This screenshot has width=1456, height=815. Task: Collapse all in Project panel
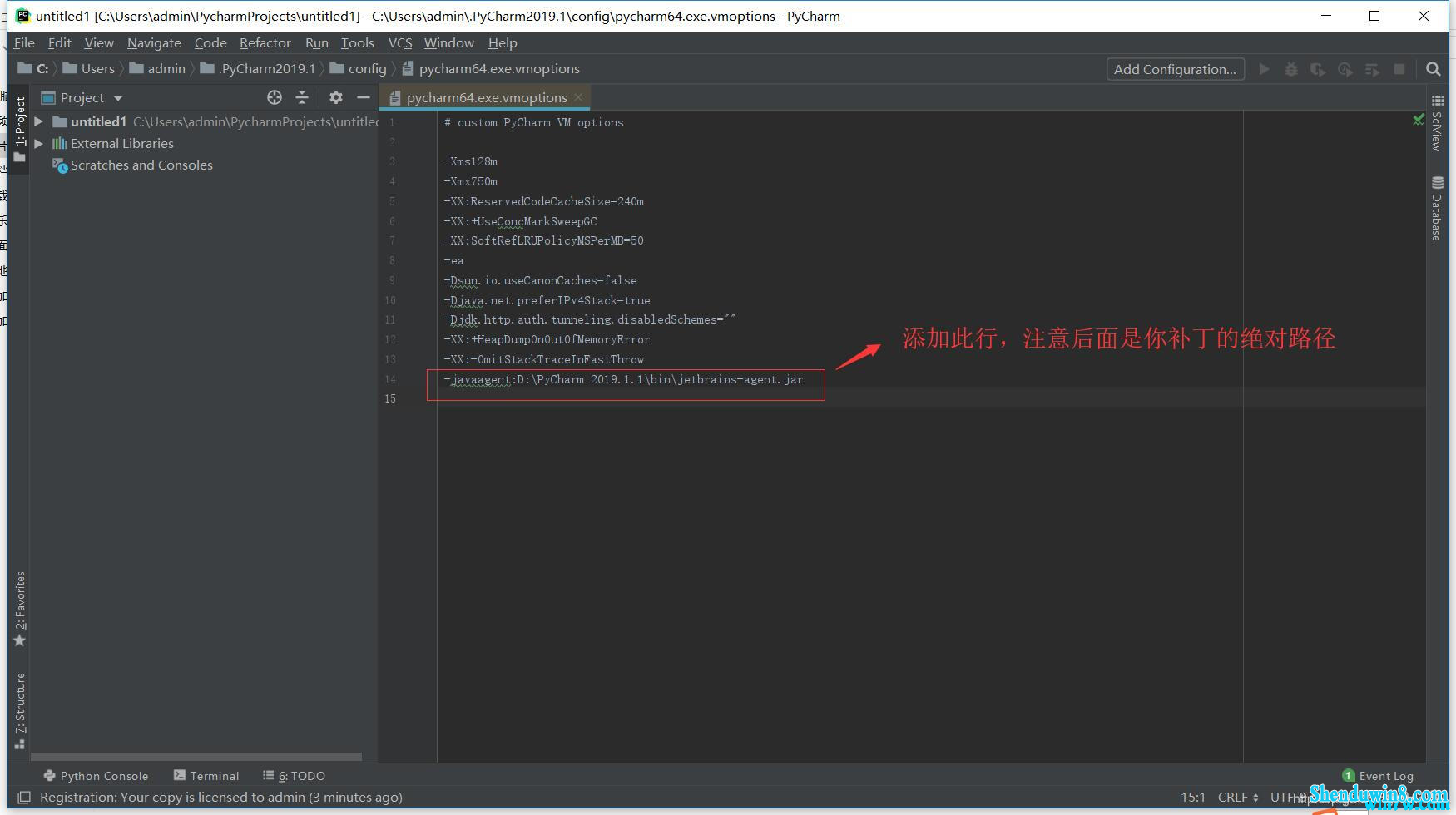tap(302, 97)
